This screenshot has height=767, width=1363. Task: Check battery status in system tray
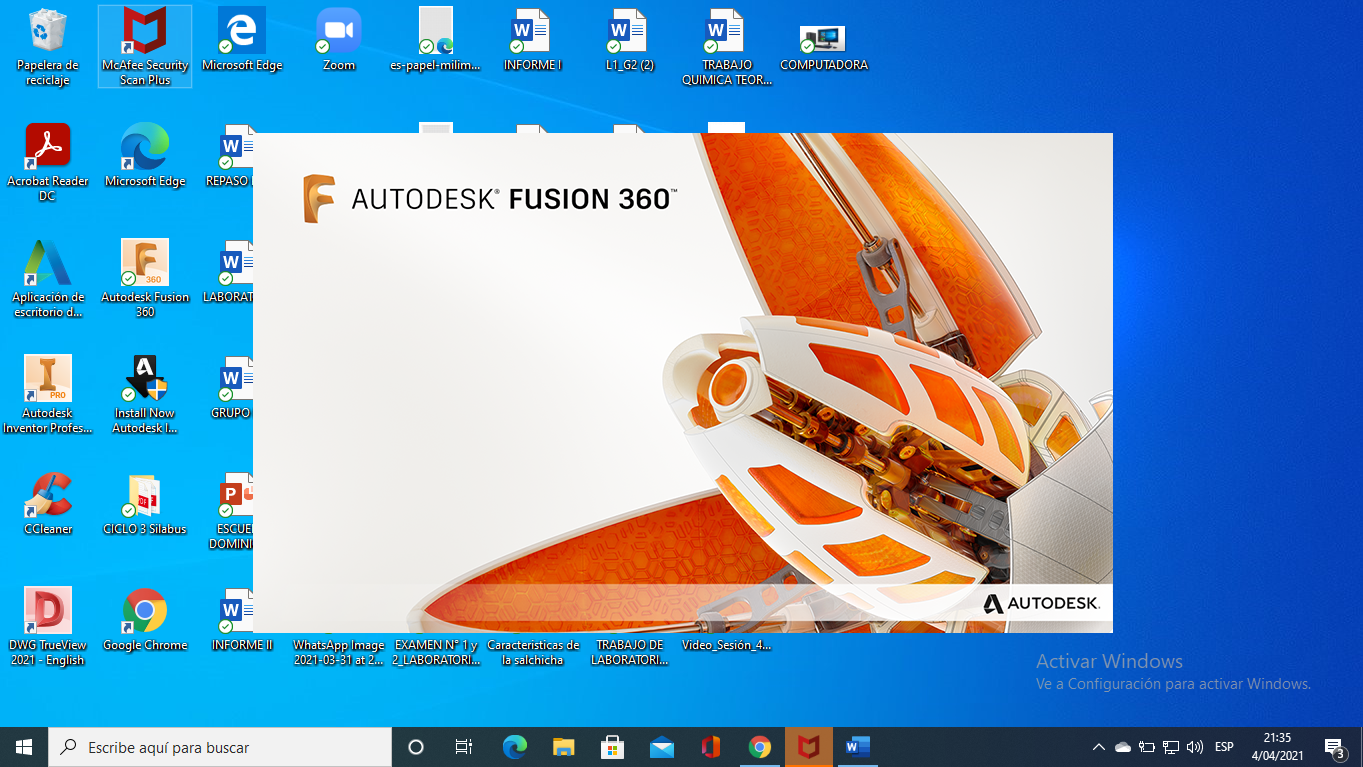click(x=1147, y=747)
